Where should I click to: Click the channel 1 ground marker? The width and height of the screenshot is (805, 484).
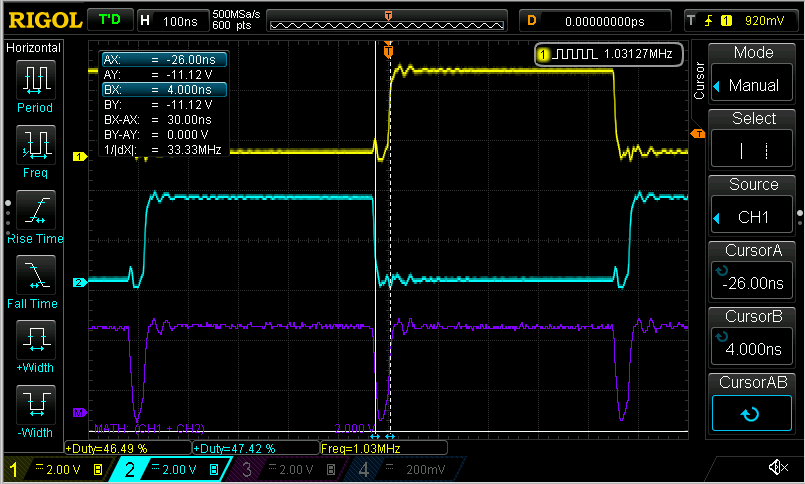(x=80, y=157)
